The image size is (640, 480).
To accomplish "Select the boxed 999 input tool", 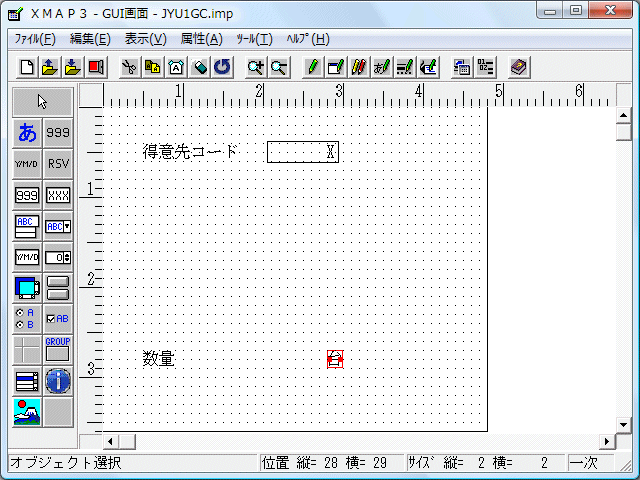I will tap(27, 195).
